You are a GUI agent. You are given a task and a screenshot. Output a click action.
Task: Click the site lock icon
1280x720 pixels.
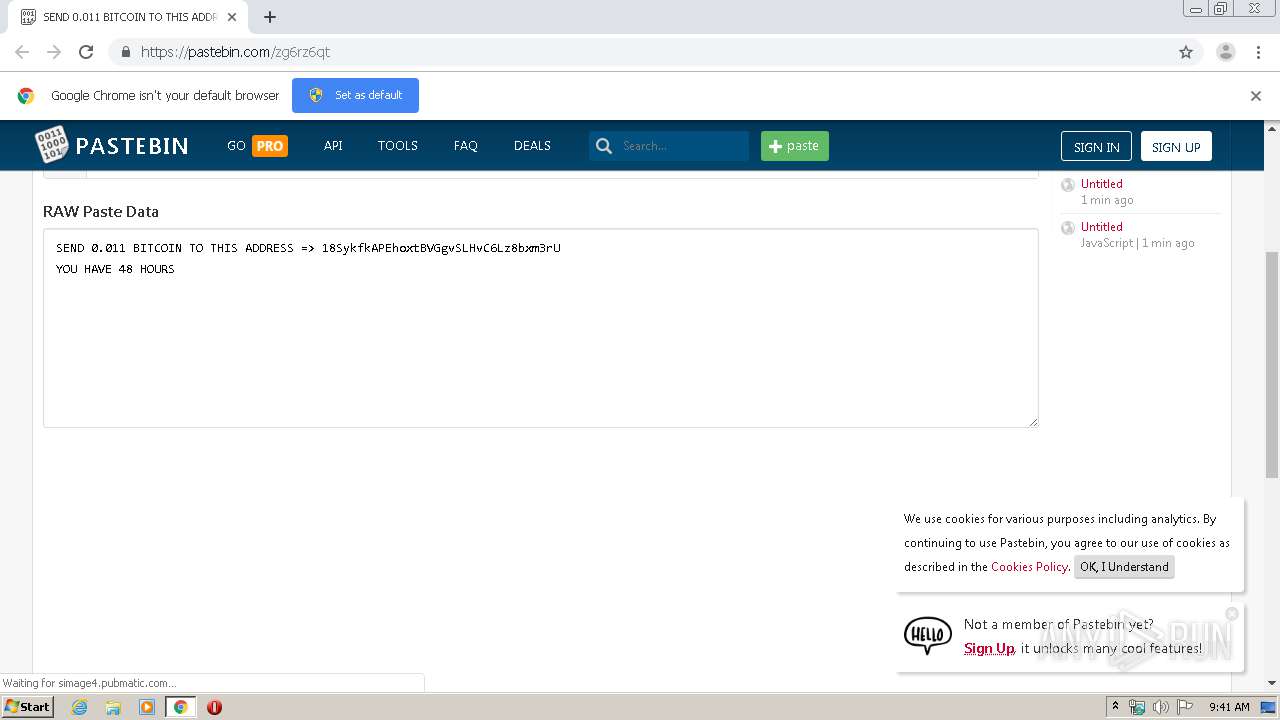125,52
